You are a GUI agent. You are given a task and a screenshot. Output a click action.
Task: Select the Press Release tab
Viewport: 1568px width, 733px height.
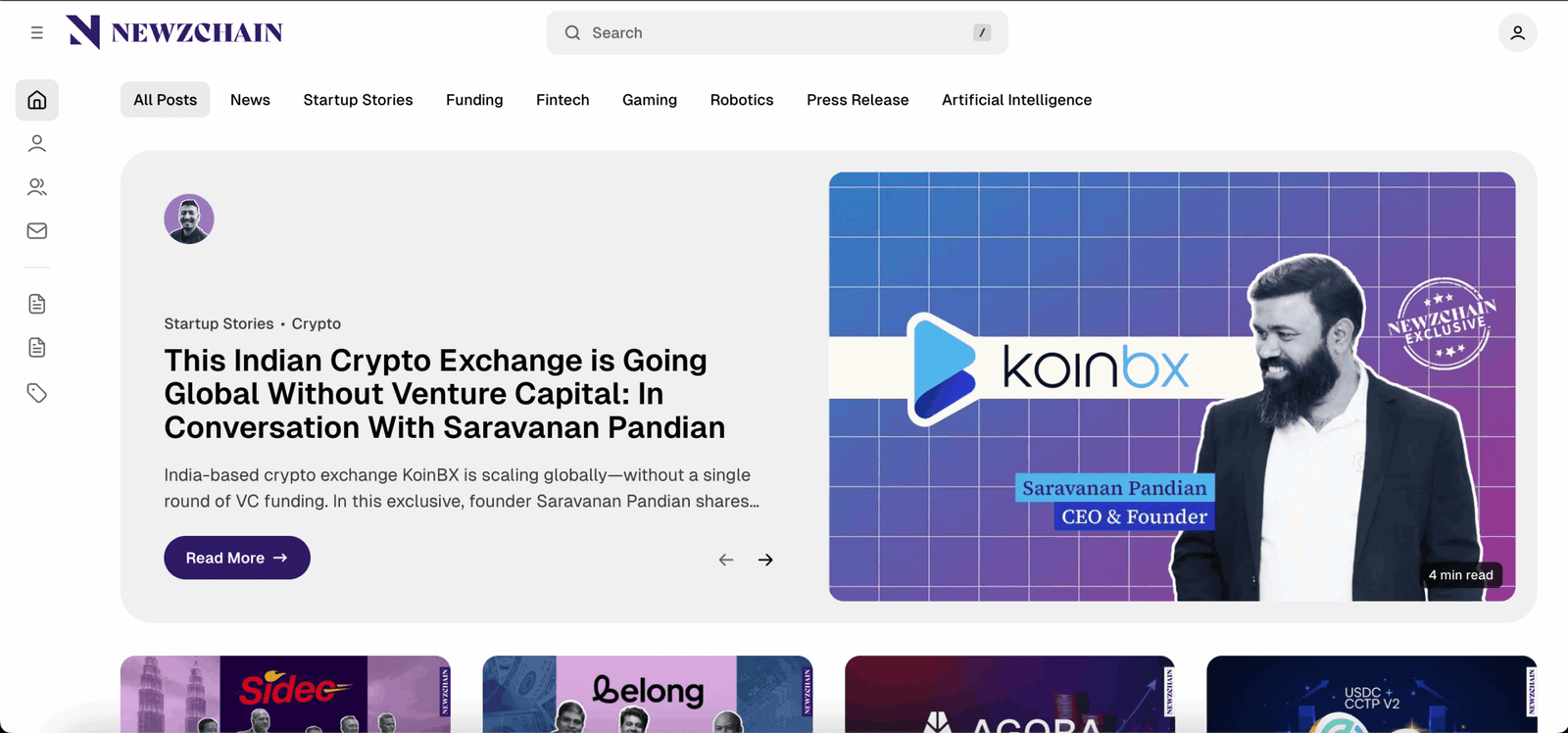857,100
